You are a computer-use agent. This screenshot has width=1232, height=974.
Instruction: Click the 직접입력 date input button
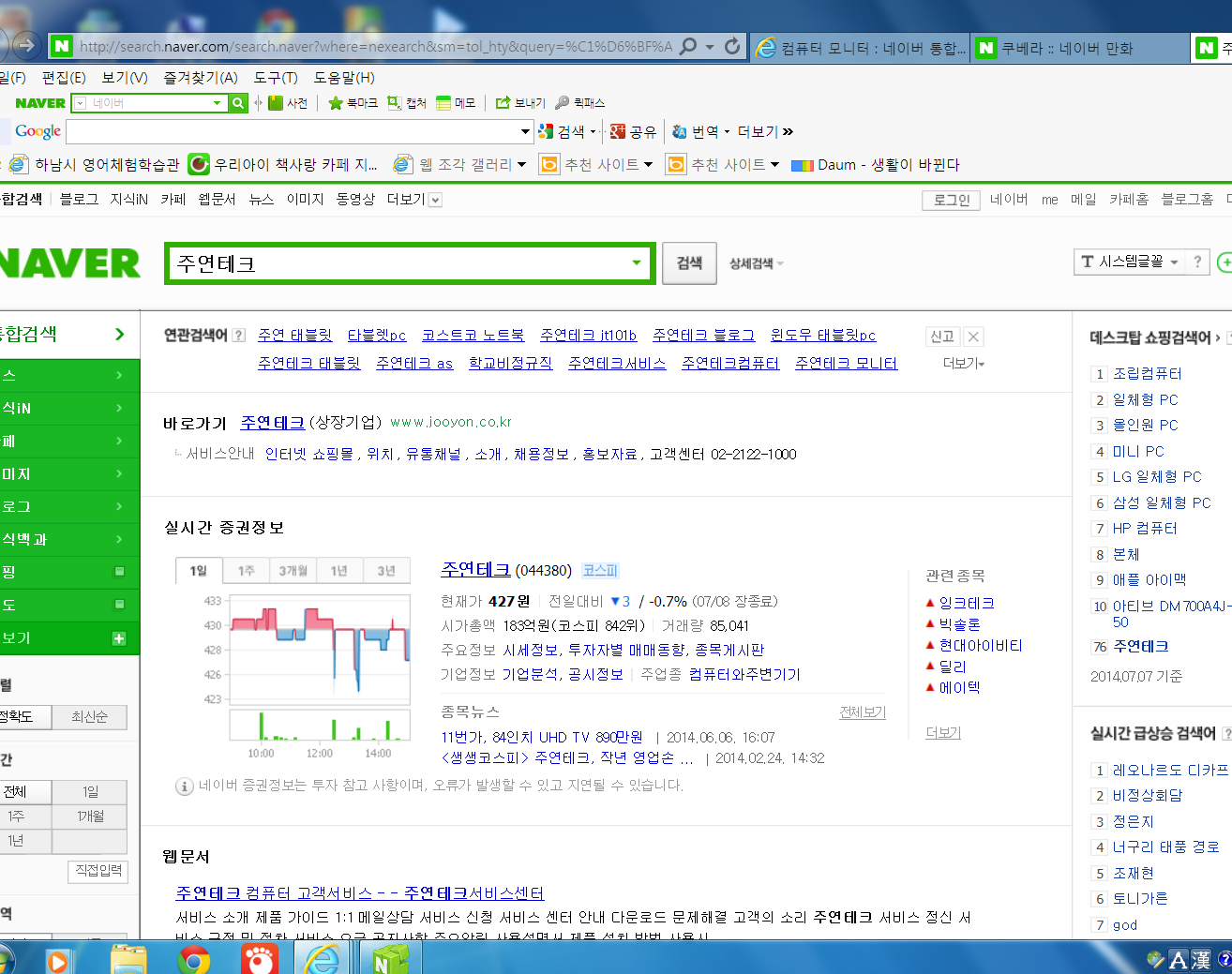pos(98,871)
